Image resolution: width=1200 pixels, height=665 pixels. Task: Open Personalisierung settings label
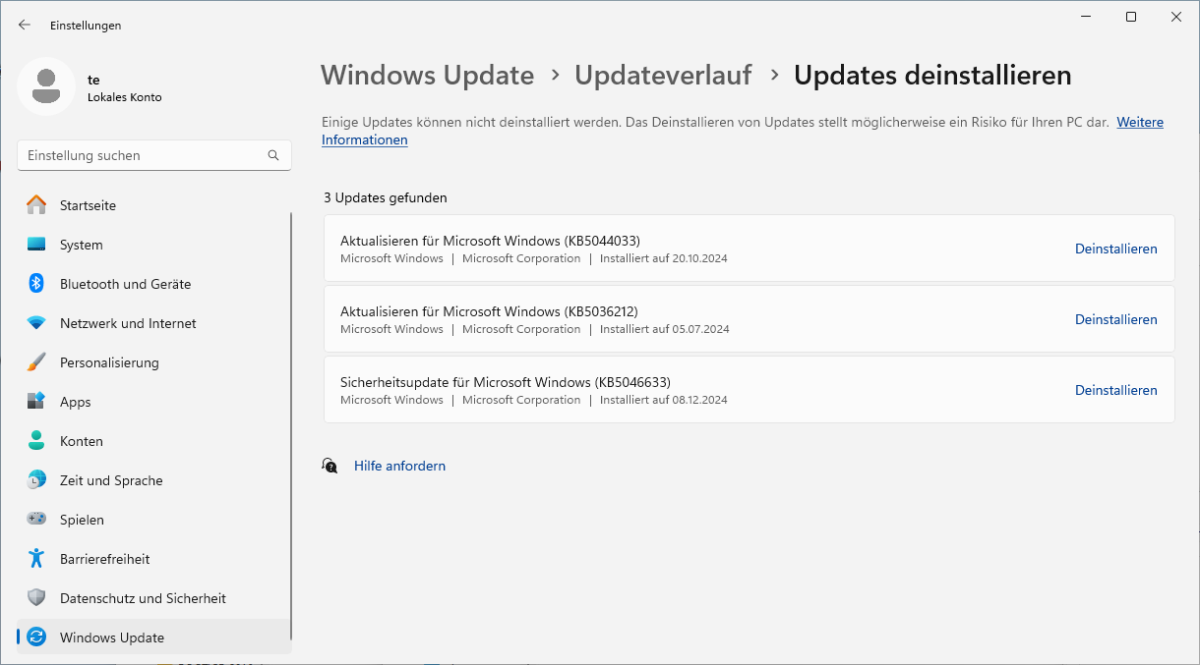click(x=109, y=363)
